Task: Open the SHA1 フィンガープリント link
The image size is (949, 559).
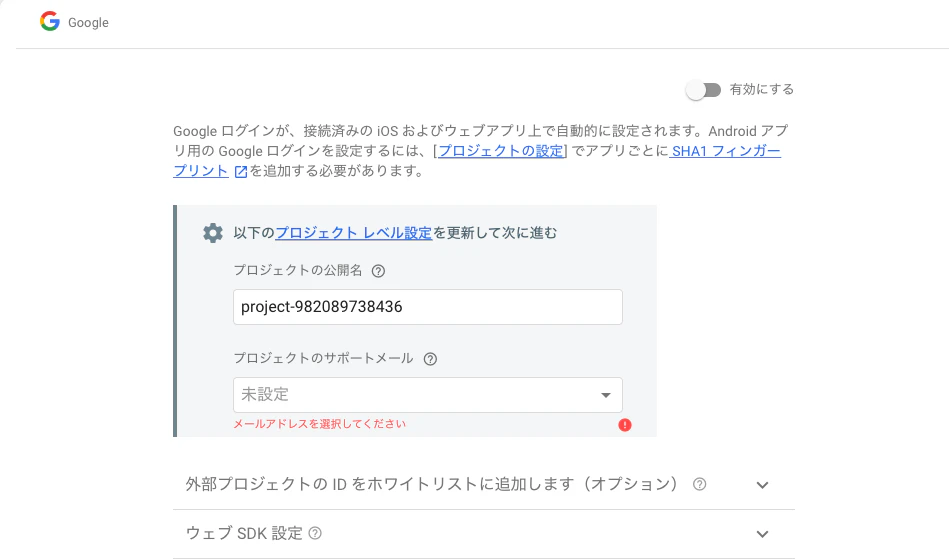Action: 726,151
